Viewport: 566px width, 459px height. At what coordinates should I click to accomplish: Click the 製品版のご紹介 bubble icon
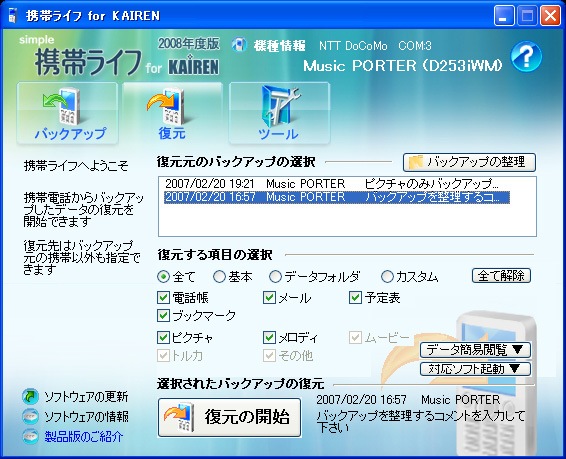30,436
